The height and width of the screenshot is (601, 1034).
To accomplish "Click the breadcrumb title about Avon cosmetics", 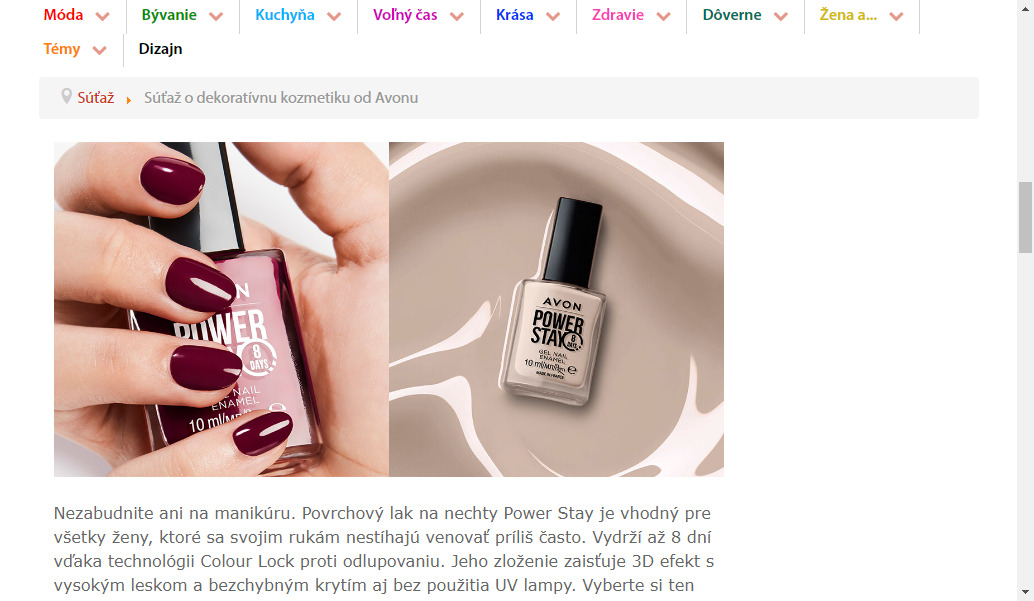I will click(281, 98).
